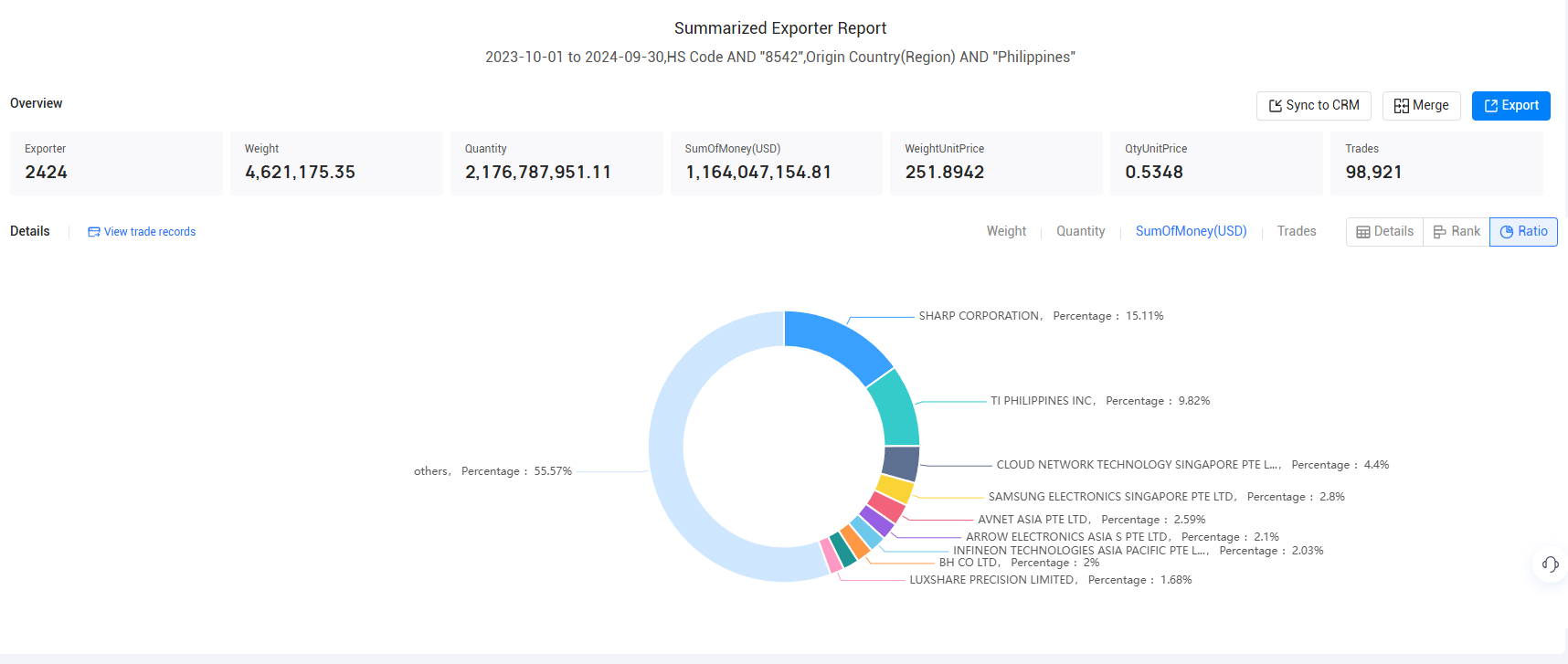Viewport: 1568px width, 664px height.
Task: Switch chart metric to Weight
Action: (1006, 231)
